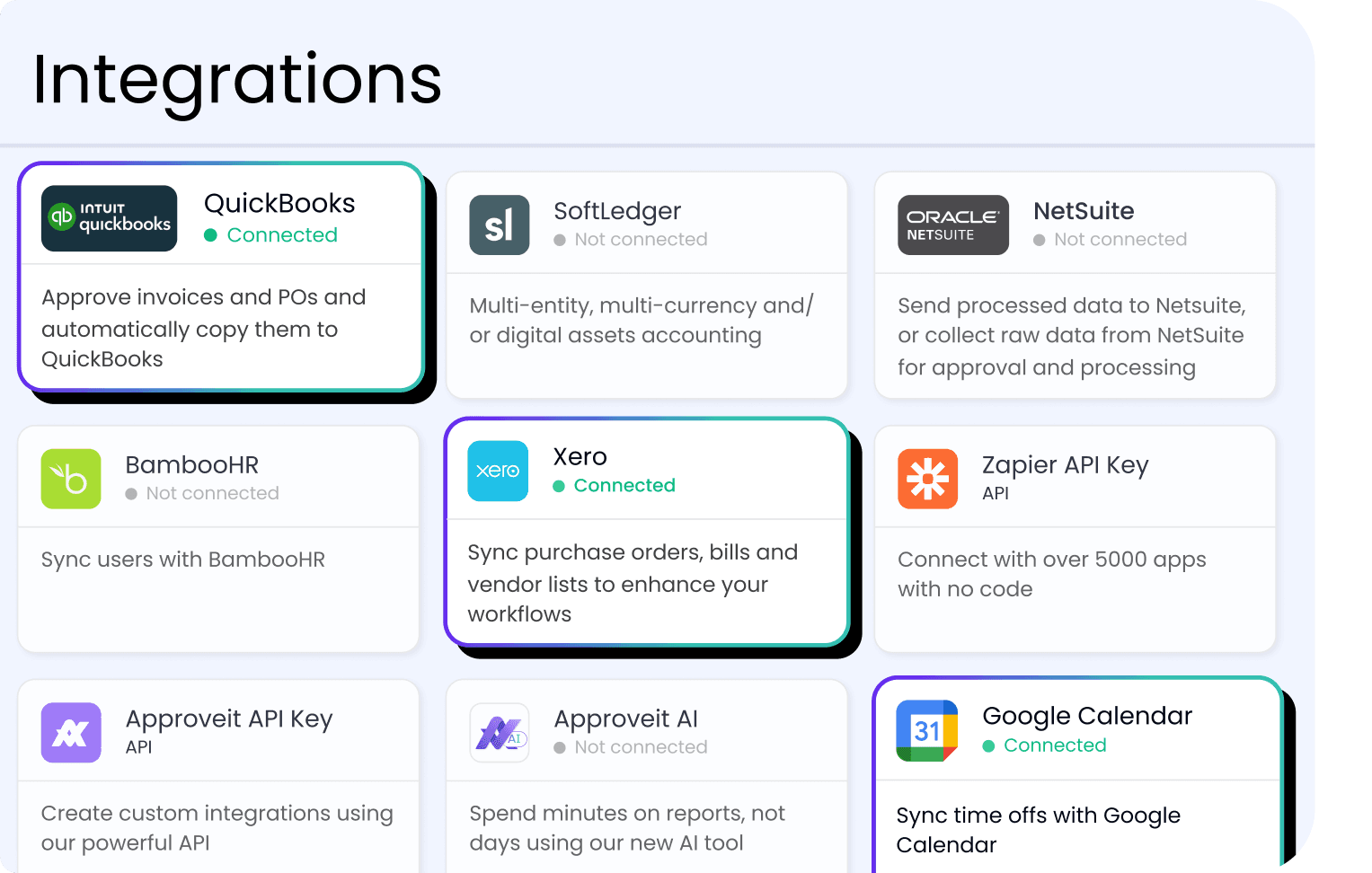The height and width of the screenshot is (873, 1372).
Task: Click the Google Calendar 31 icon
Action: coord(927,730)
